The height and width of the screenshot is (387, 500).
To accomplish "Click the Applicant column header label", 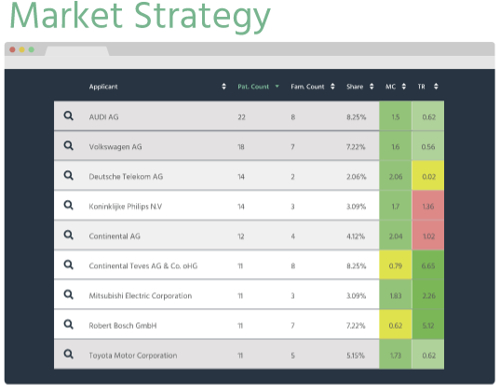I will pos(103,87).
